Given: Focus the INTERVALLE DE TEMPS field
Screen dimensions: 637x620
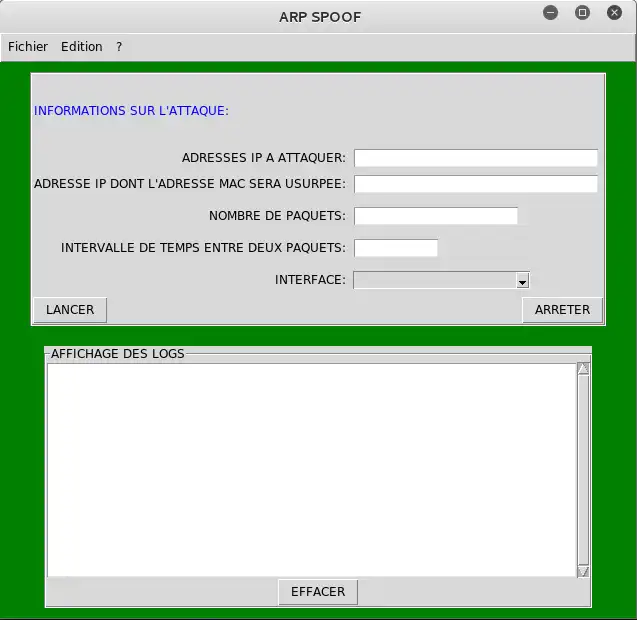Looking at the screenshot, I should (x=396, y=248).
